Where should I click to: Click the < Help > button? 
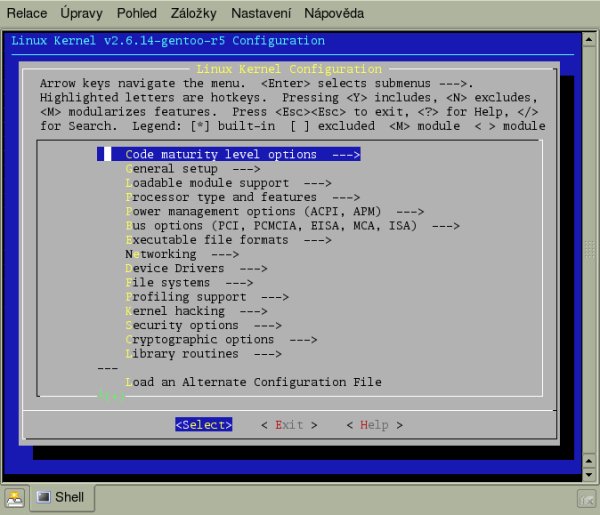tap(374, 425)
